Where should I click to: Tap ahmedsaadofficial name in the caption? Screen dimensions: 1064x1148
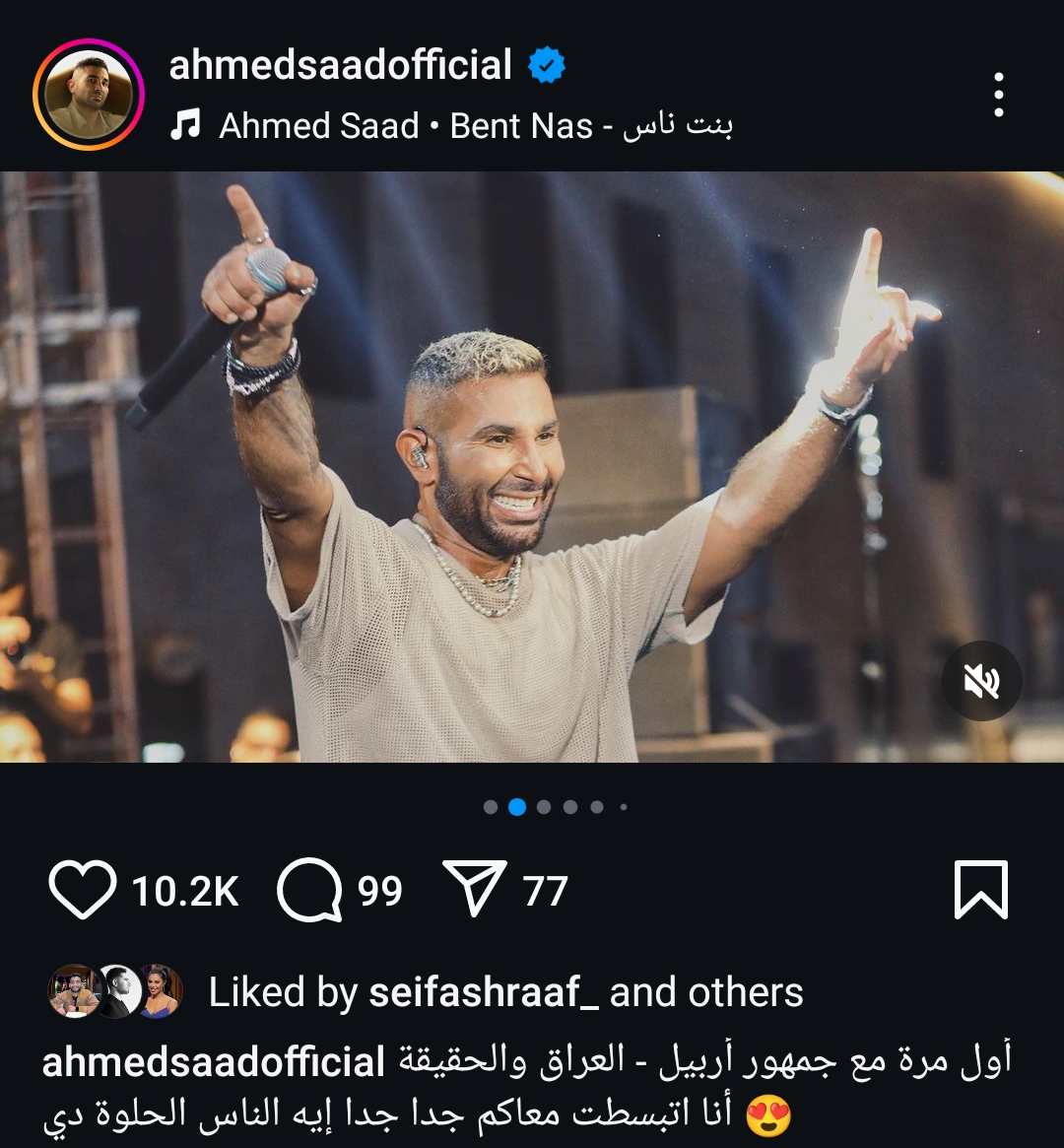213,1062
